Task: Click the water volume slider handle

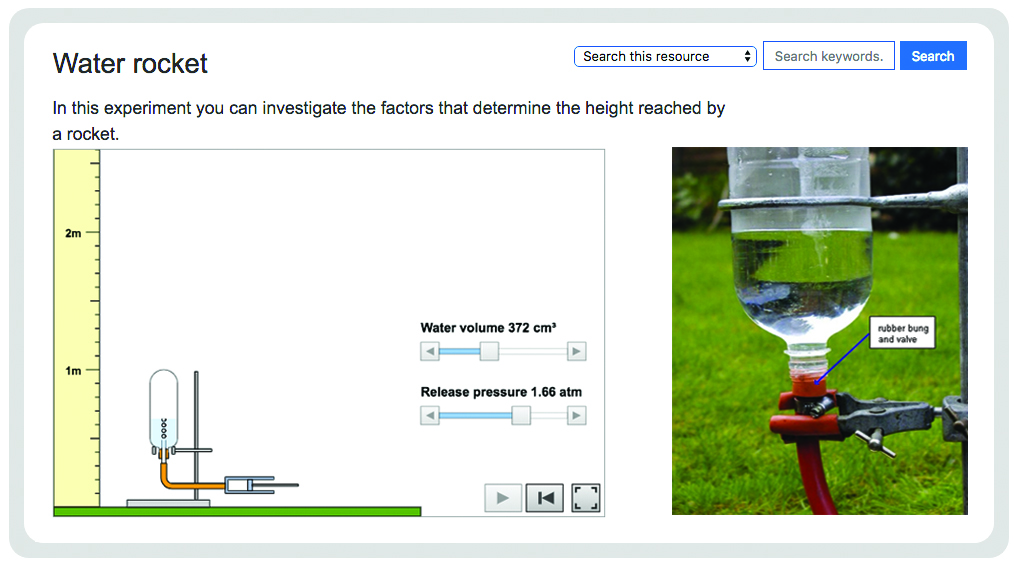Action: [489, 351]
